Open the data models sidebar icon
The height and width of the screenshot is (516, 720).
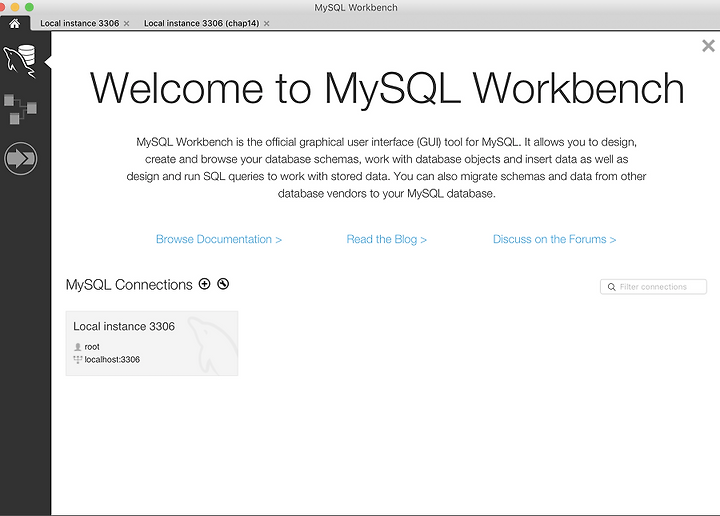(20, 109)
